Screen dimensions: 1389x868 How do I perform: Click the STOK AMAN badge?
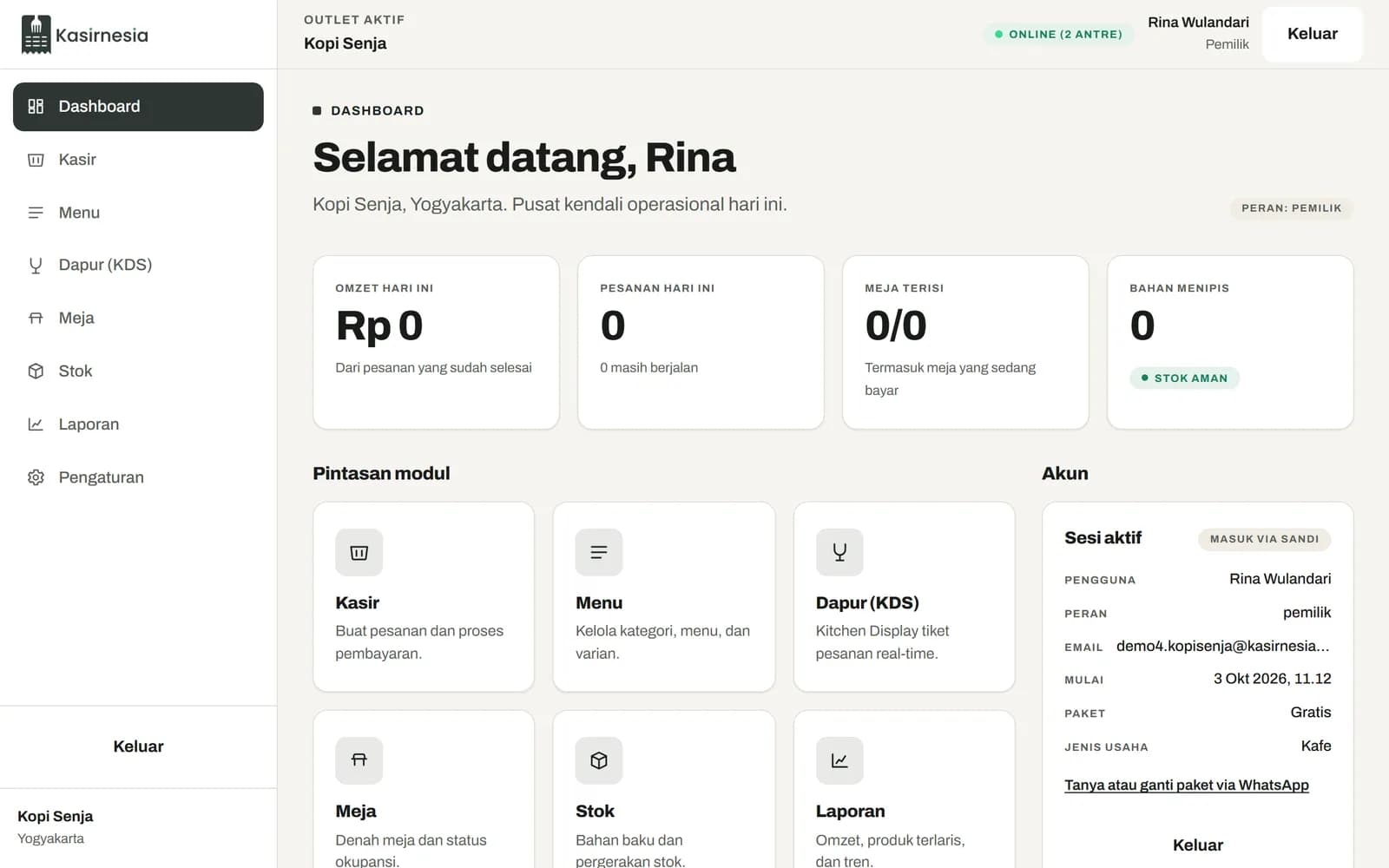(x=1184, y=378)
